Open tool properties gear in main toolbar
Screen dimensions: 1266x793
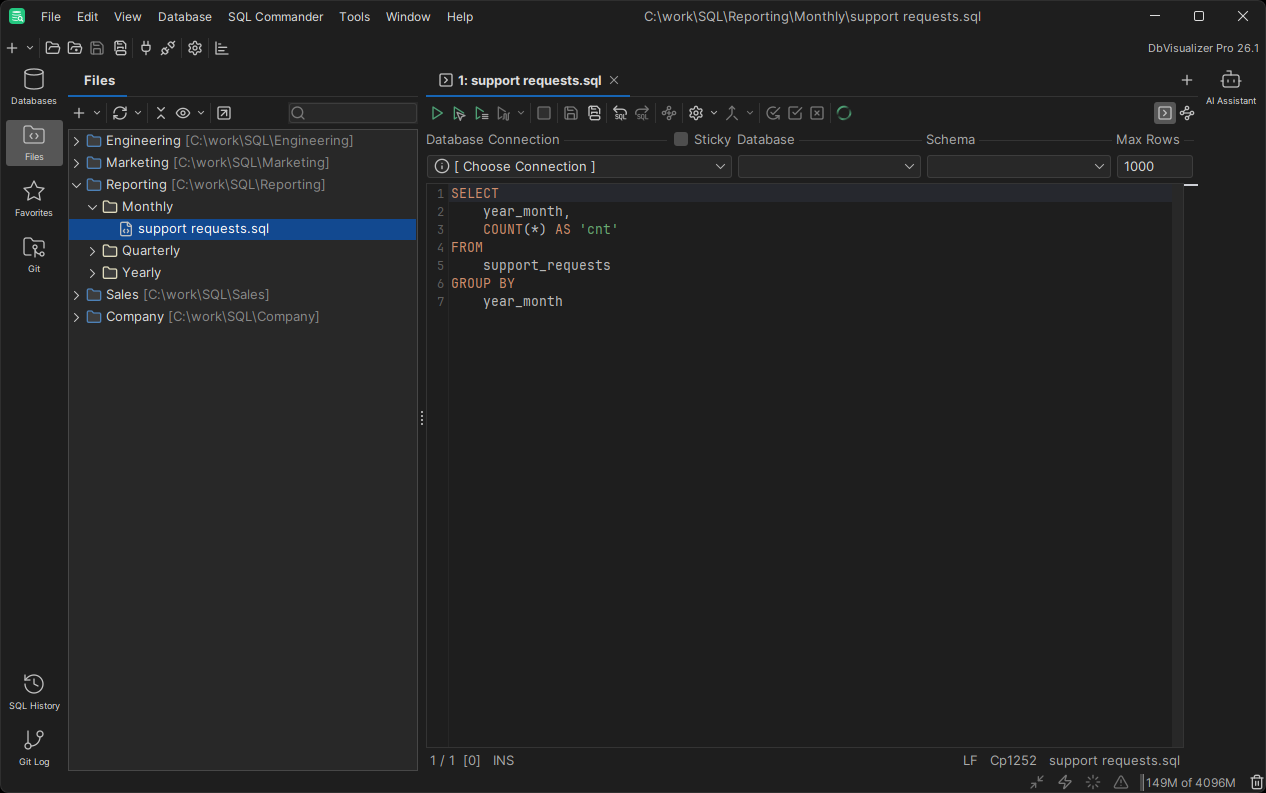[x=195, y=48]
